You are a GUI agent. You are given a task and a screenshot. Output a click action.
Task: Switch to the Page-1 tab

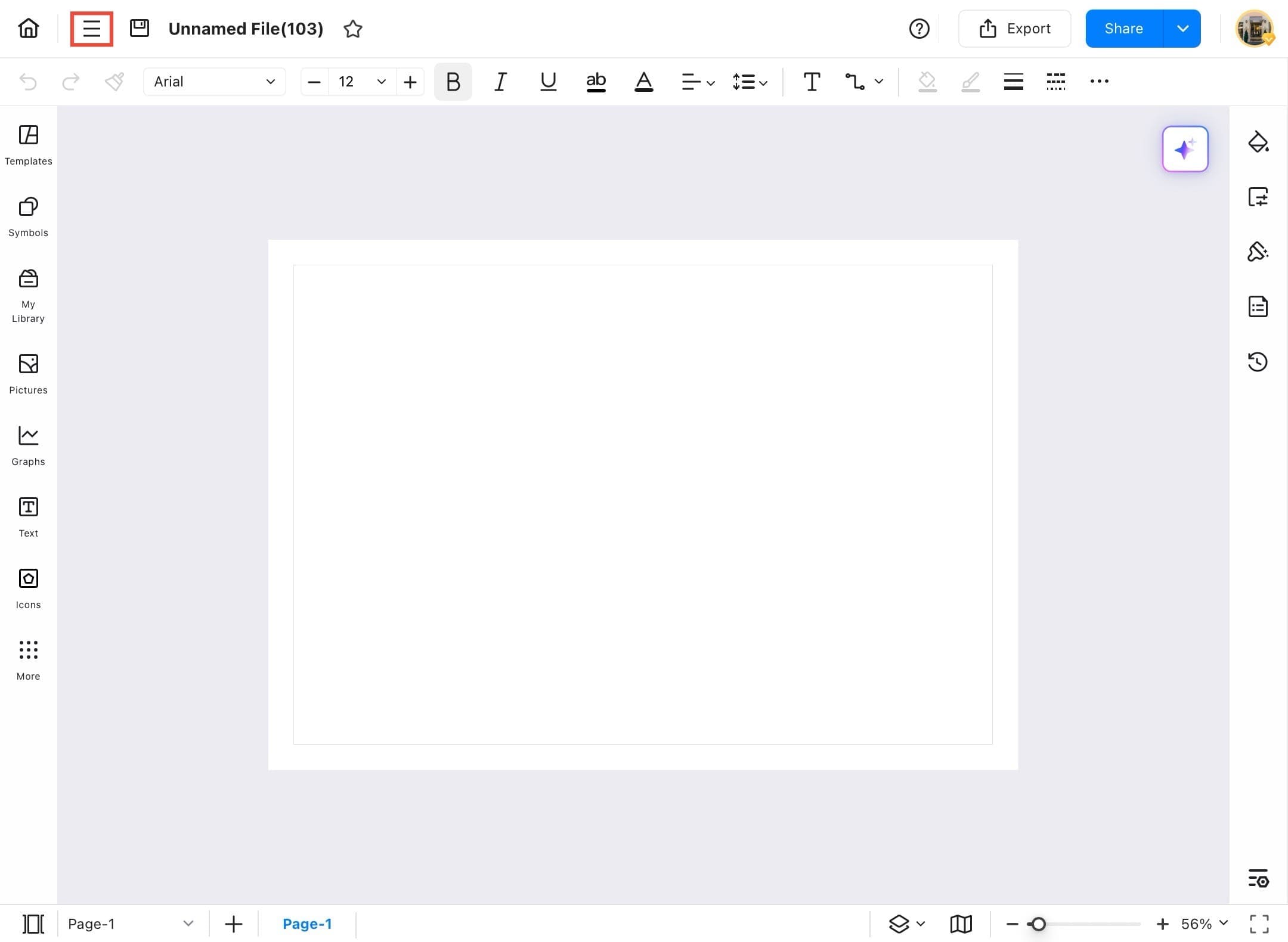coord(308,923)
